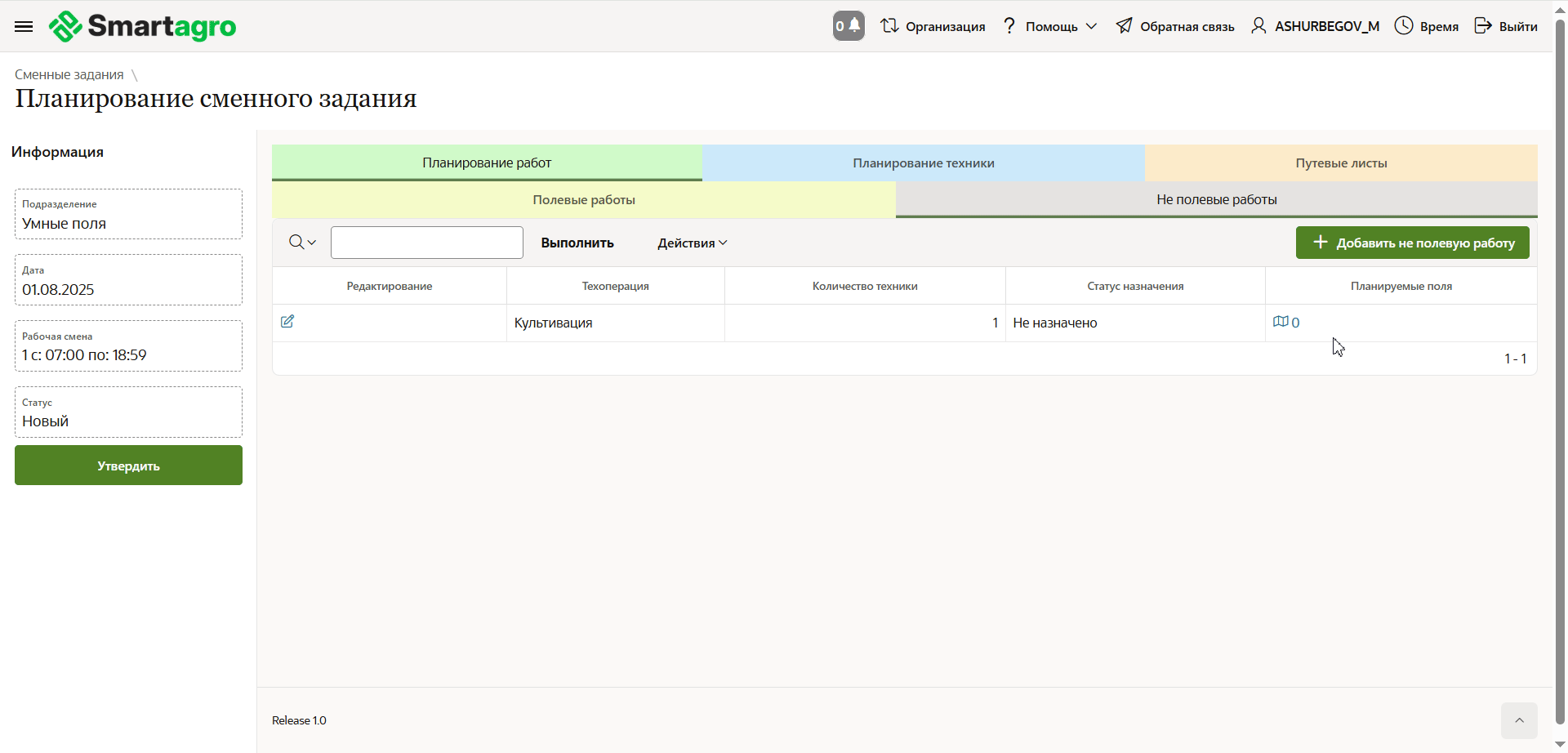
Task: Open notifications bell counter
Action: tap(849, 26)
